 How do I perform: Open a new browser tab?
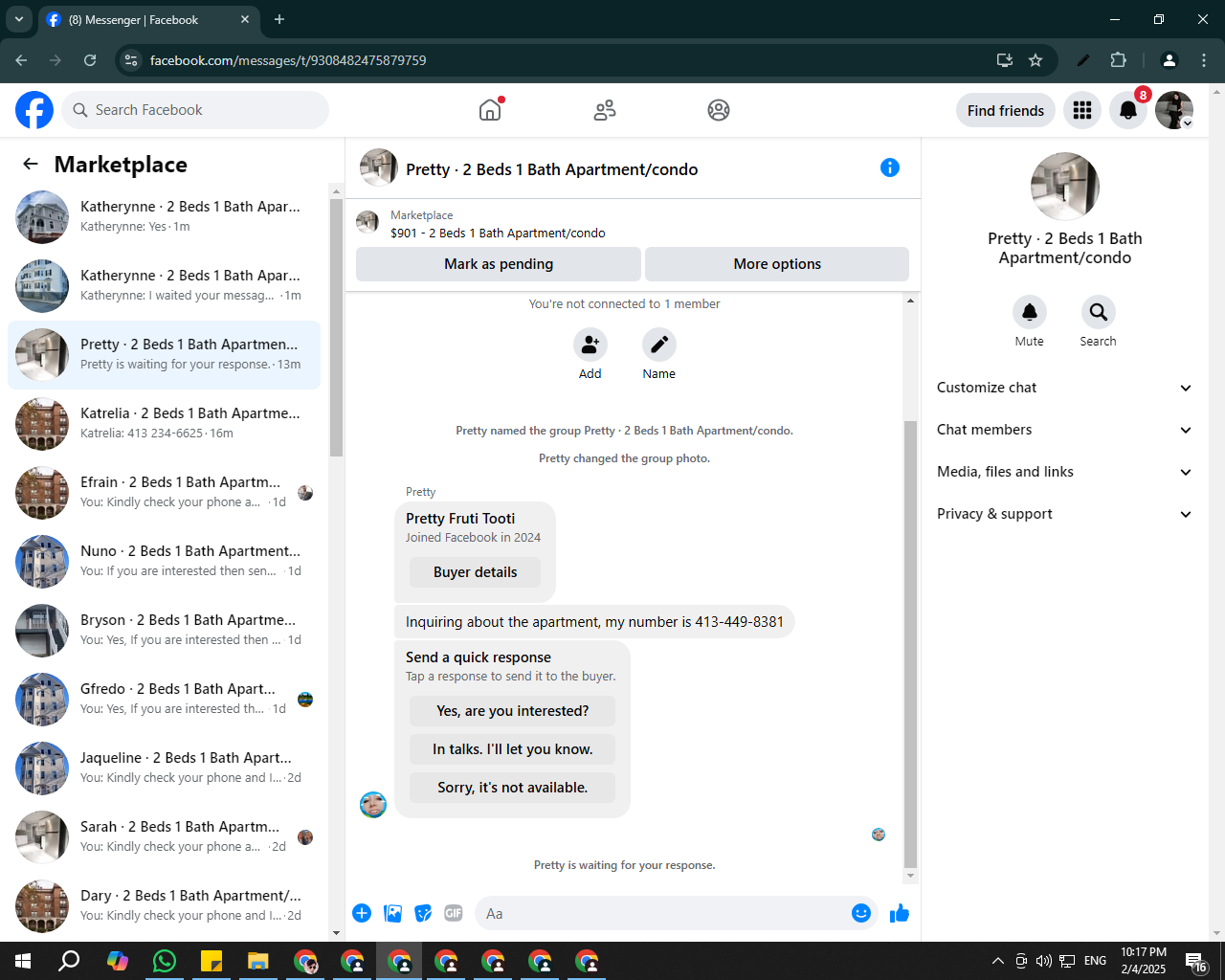279,19
